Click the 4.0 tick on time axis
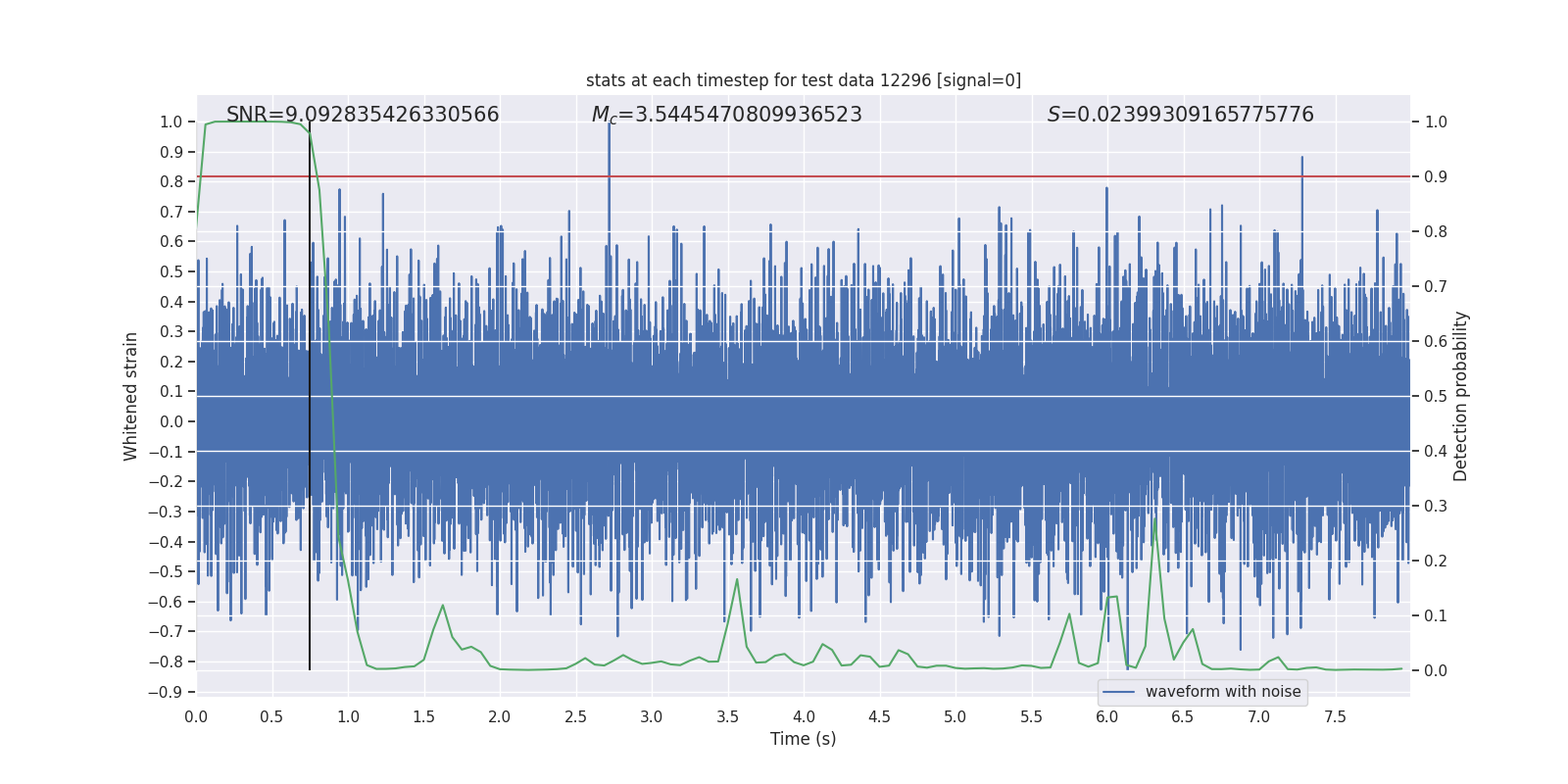Viewport: 1568px width, 784px height. [x=804, y=716]
